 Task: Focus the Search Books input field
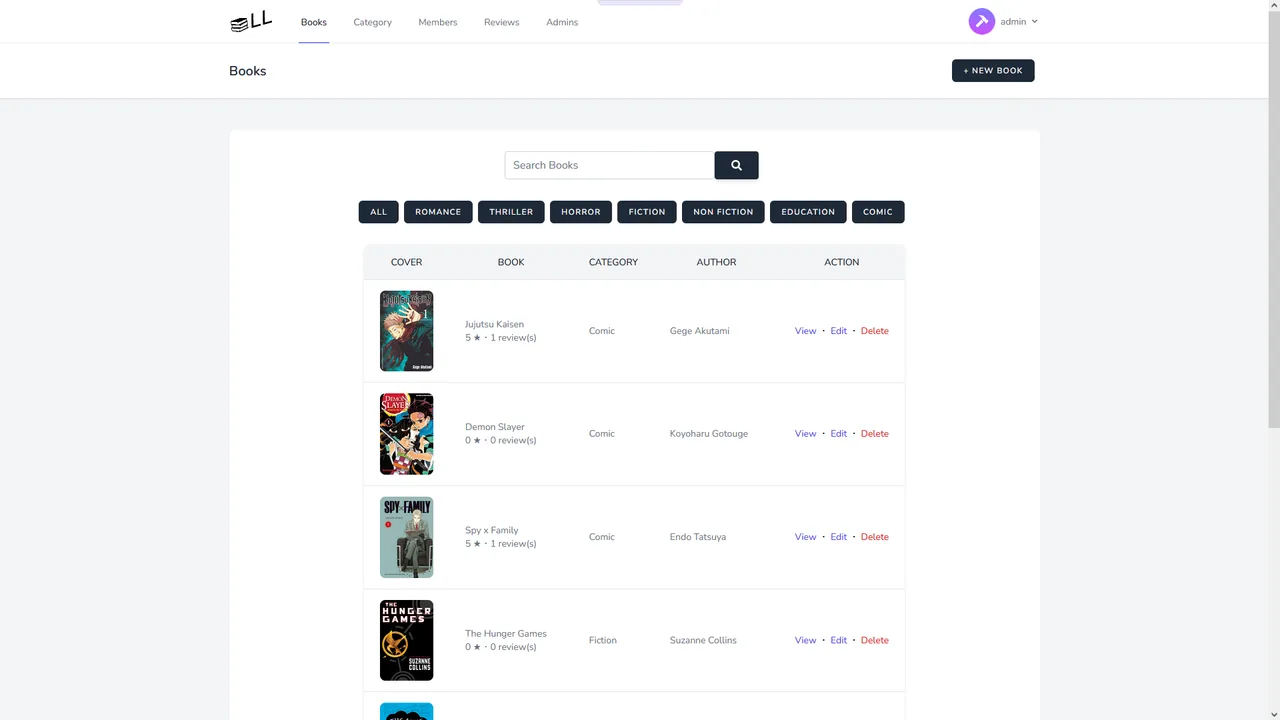(x=610, y=165)
